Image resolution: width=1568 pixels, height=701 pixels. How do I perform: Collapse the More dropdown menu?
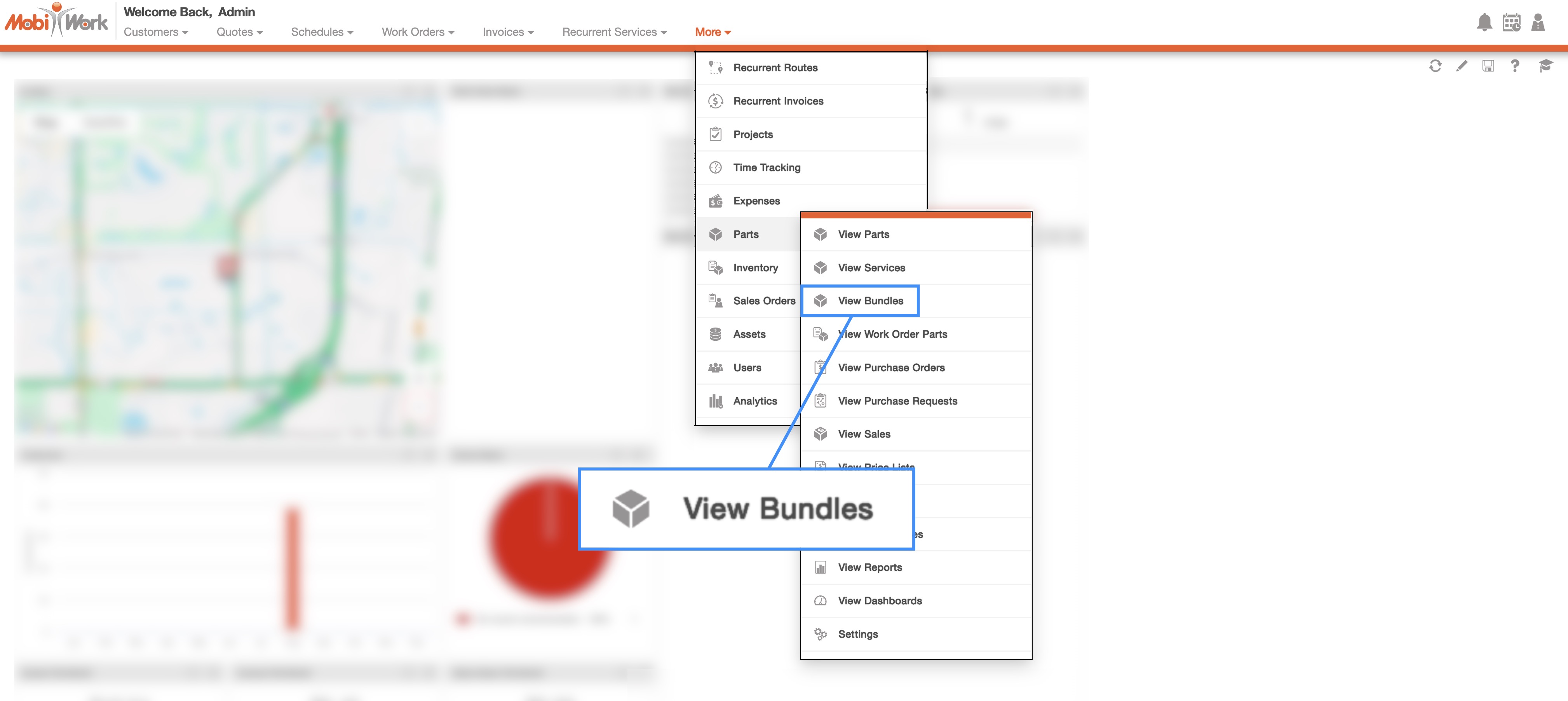click(712, 32)
